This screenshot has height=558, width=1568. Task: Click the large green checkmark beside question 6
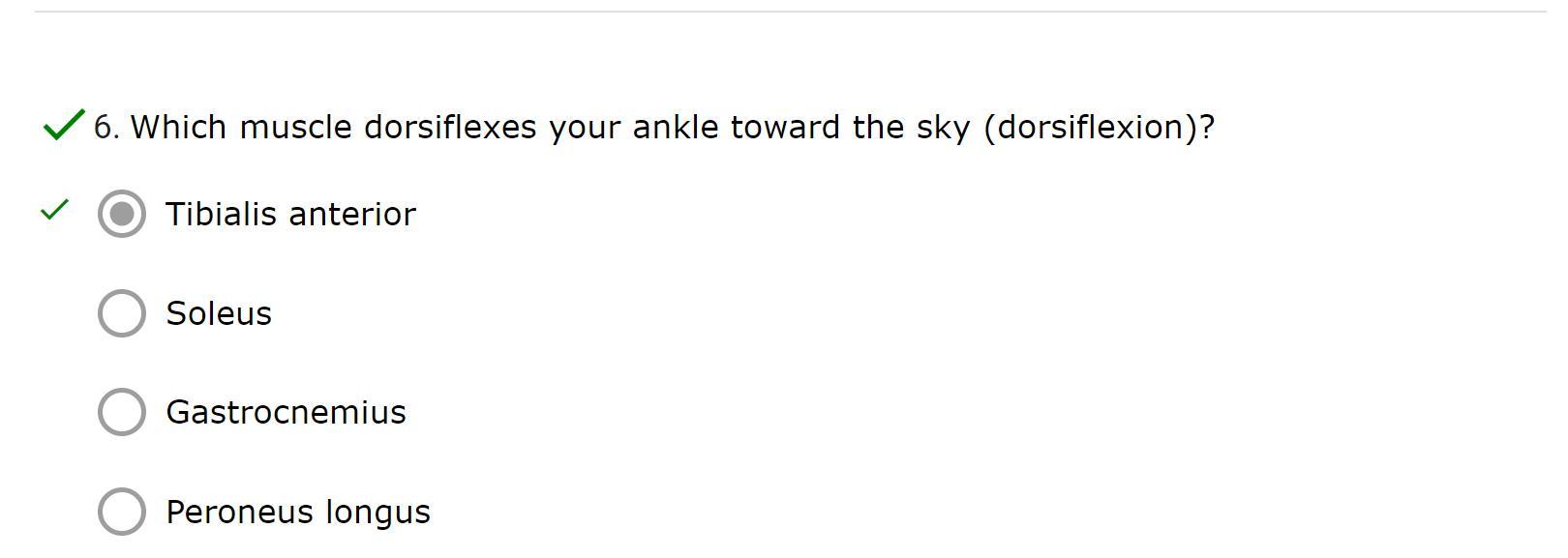pos(63,125)
